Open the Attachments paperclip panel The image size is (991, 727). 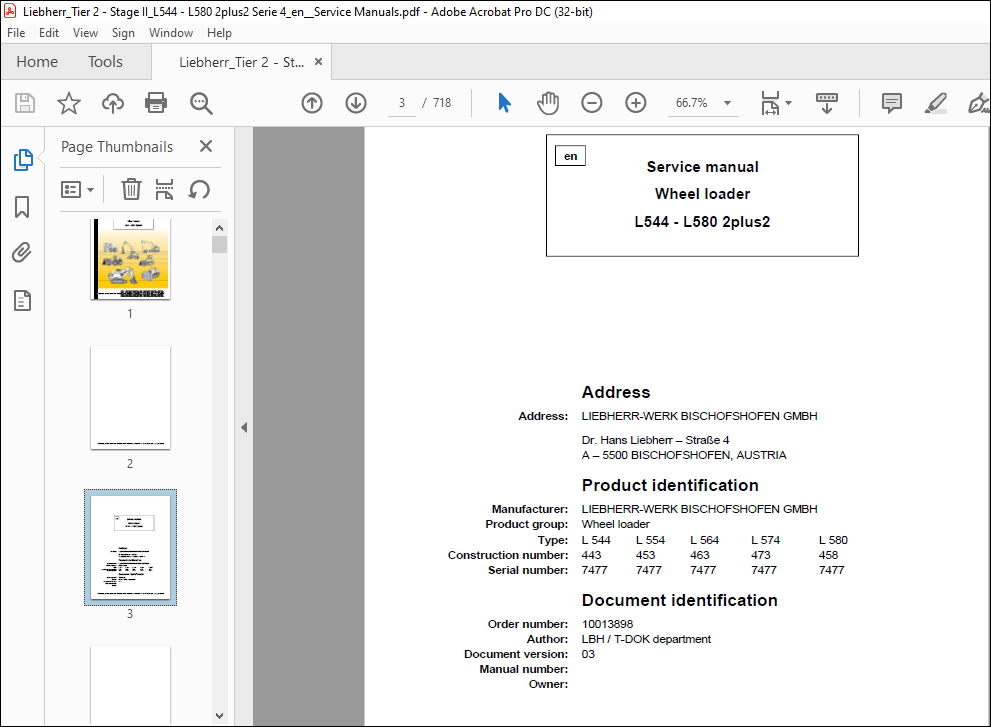pyautogui.click(x=22, y=253)
